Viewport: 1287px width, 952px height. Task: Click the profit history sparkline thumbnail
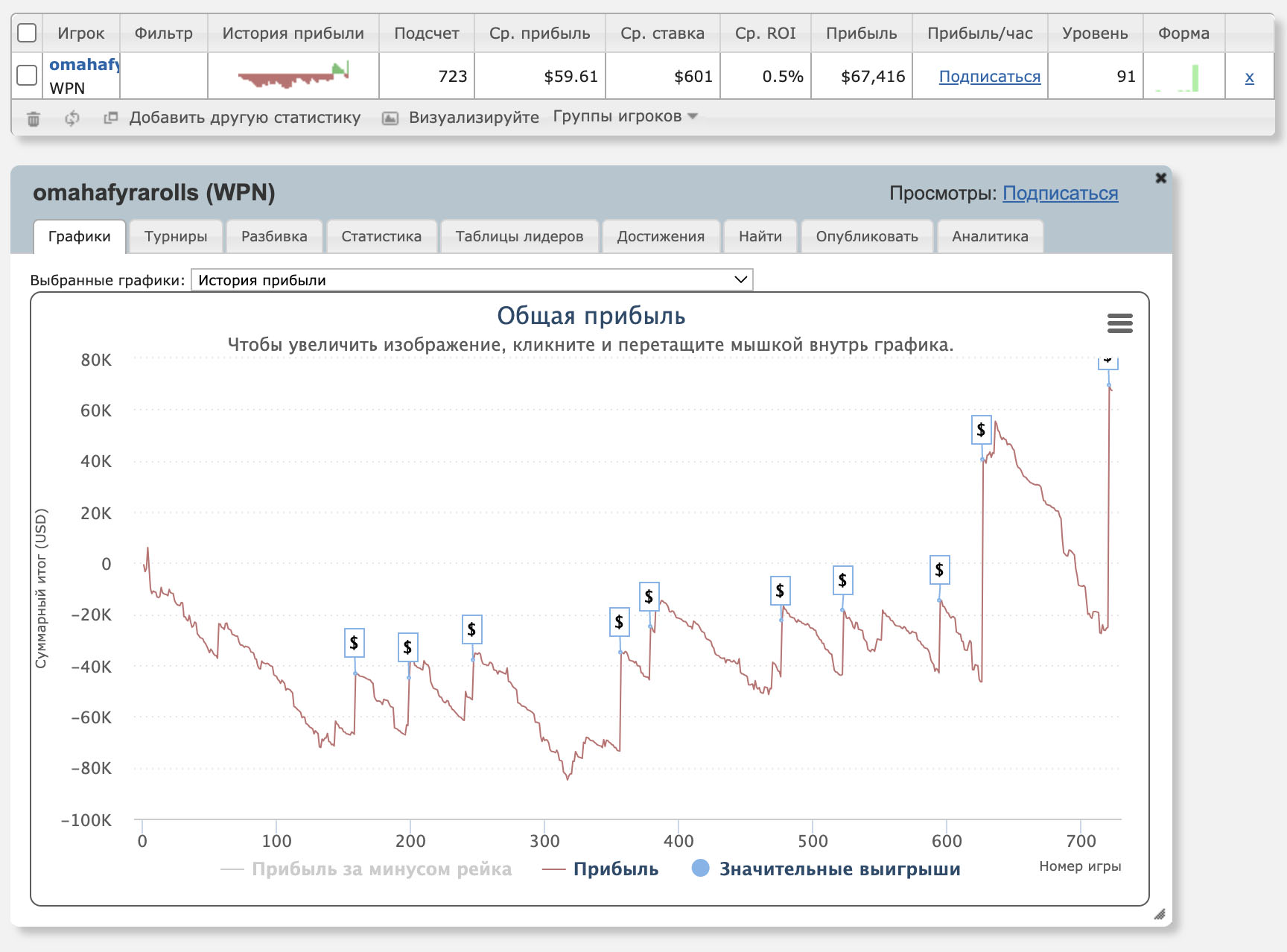(x=293, y=76)
